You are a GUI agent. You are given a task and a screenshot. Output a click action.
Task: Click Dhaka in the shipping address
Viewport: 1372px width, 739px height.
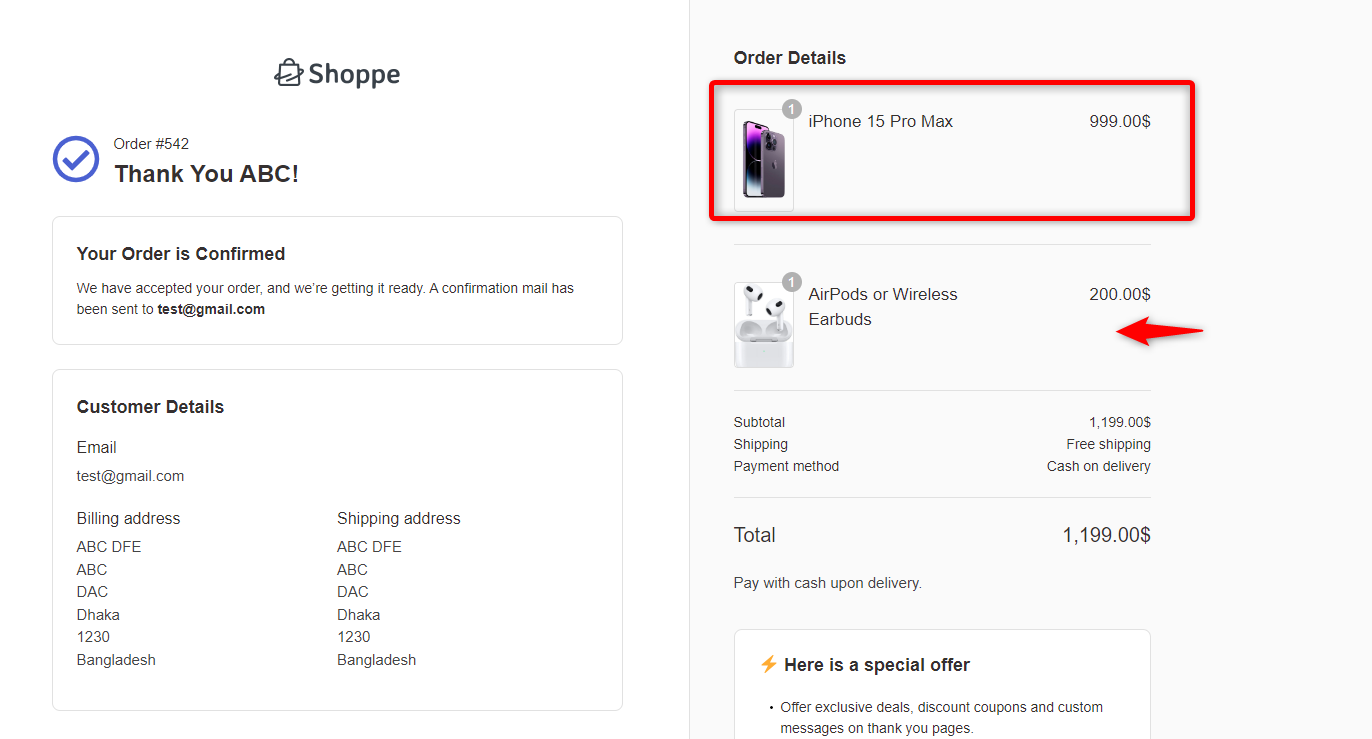click(x=358, y=615)
